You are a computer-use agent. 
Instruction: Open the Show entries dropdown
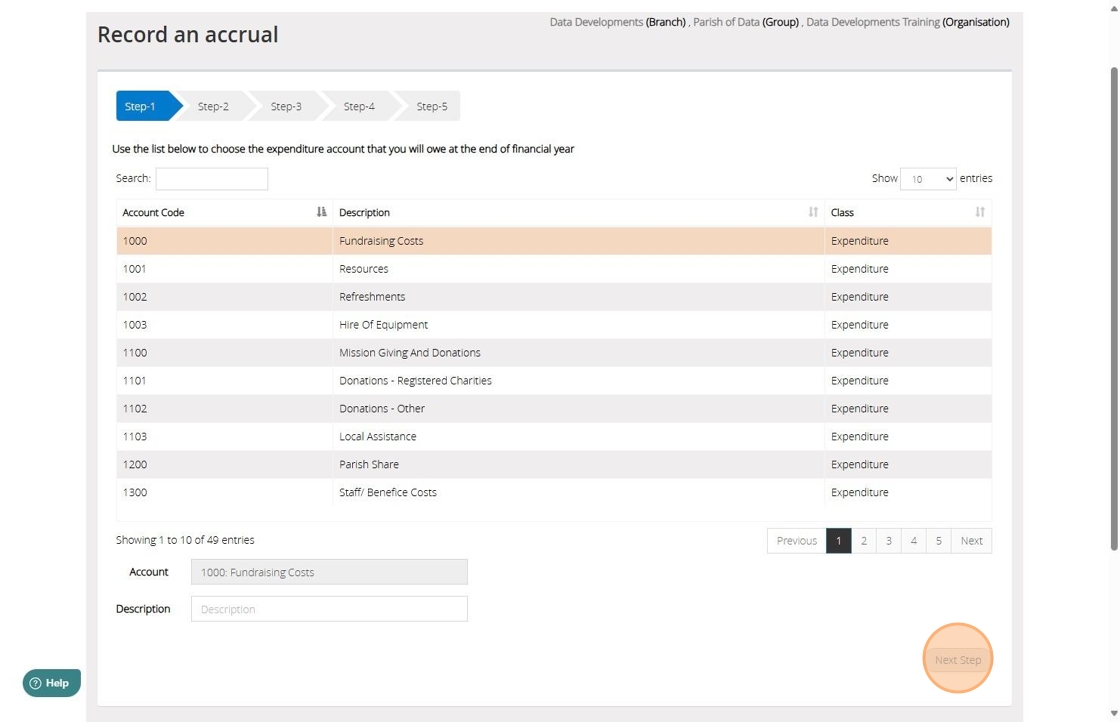[x=928, y=179]
